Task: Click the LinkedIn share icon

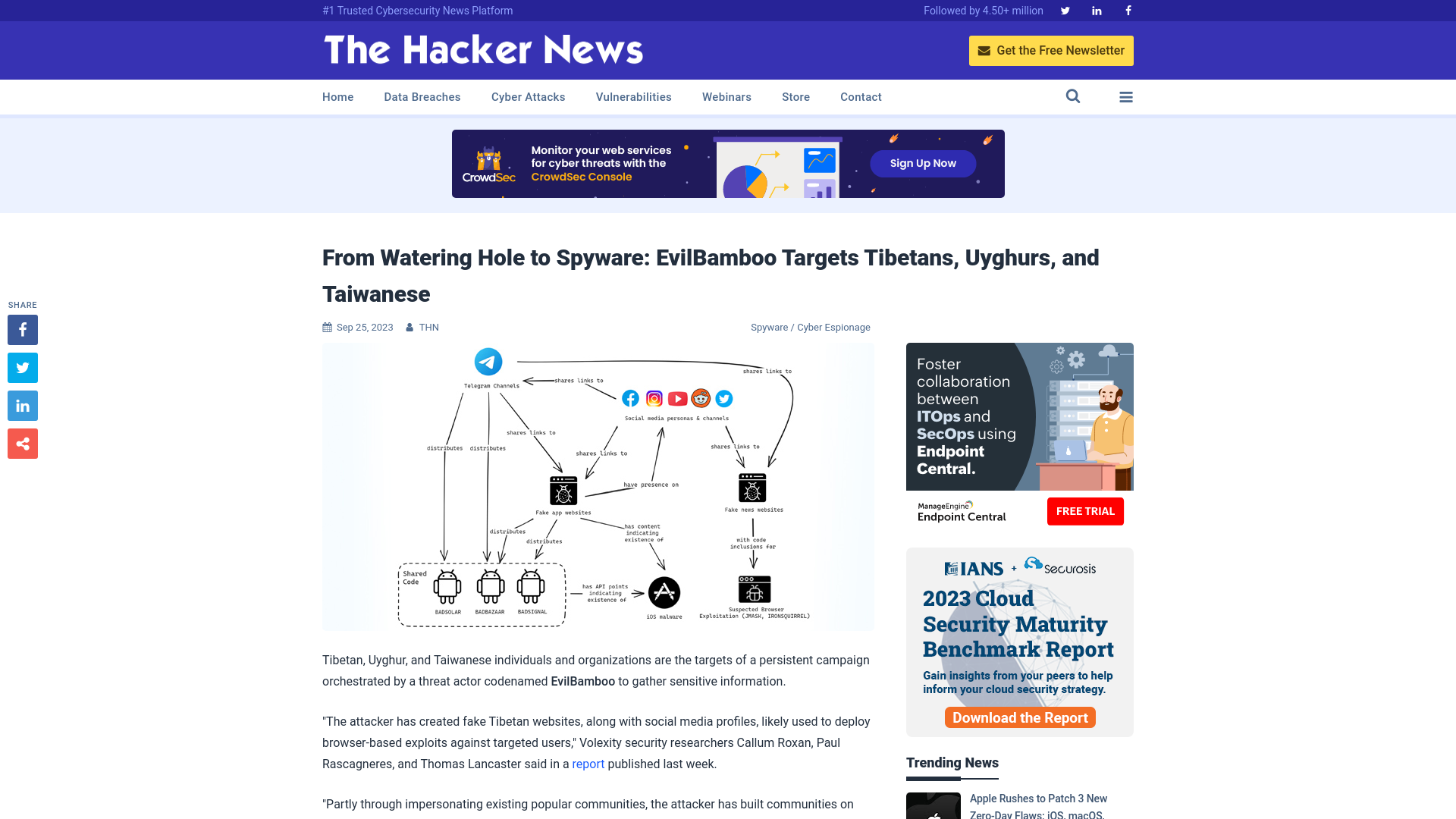Action: point(22,405)
